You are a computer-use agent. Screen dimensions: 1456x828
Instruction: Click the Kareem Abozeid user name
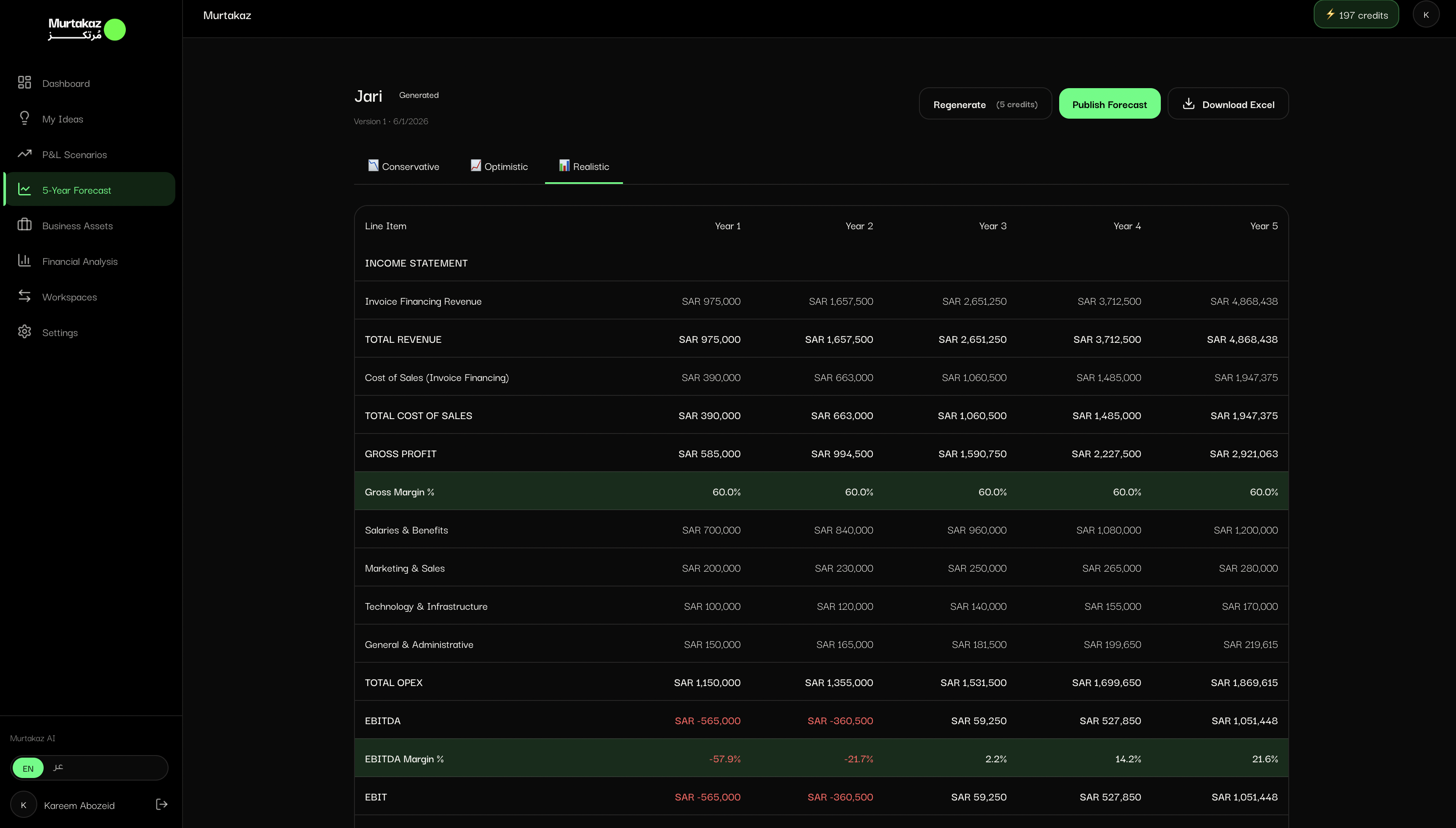click(x=79, y=805)
